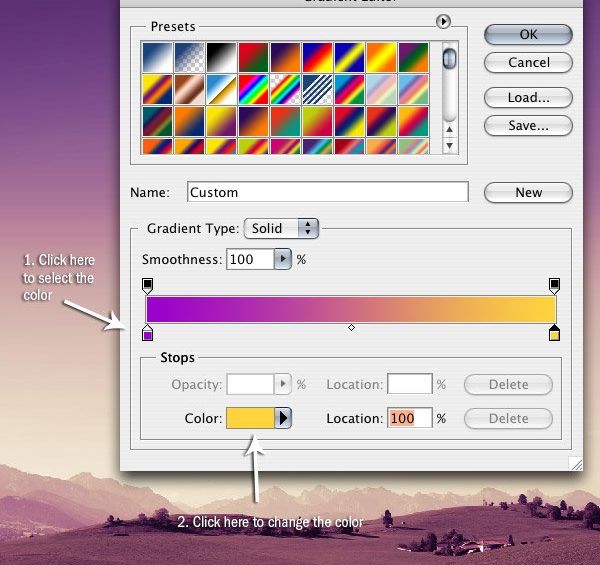This screenshot has width=600, height=565.
Task: Click the Smoothness value field
Action: pos(250,259)
